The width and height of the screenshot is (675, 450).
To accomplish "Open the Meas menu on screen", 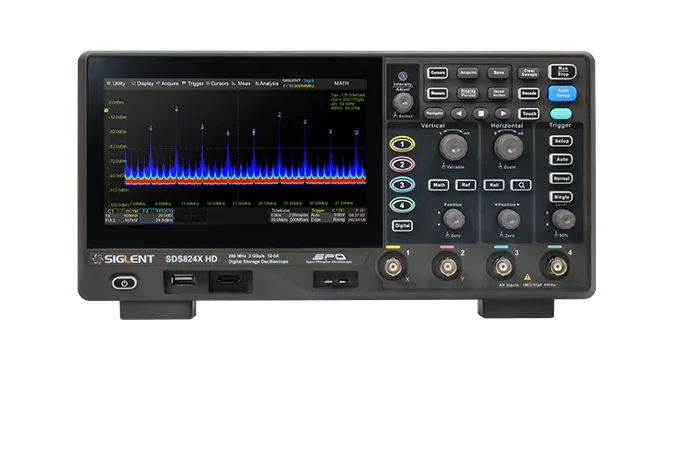I will pyautogui.click(x=242, y=84).
